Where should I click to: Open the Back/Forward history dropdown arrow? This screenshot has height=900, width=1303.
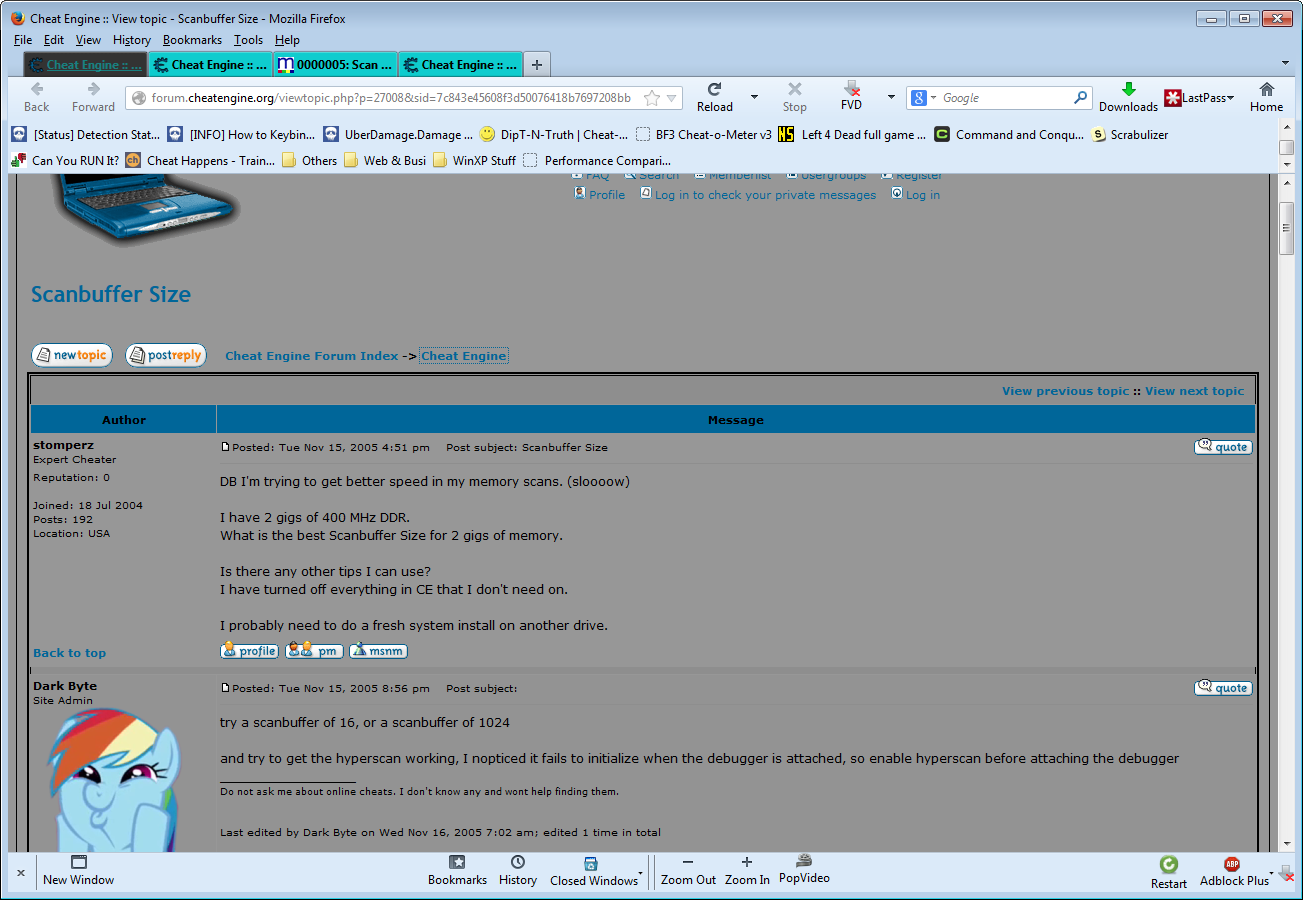coord(754,97)
